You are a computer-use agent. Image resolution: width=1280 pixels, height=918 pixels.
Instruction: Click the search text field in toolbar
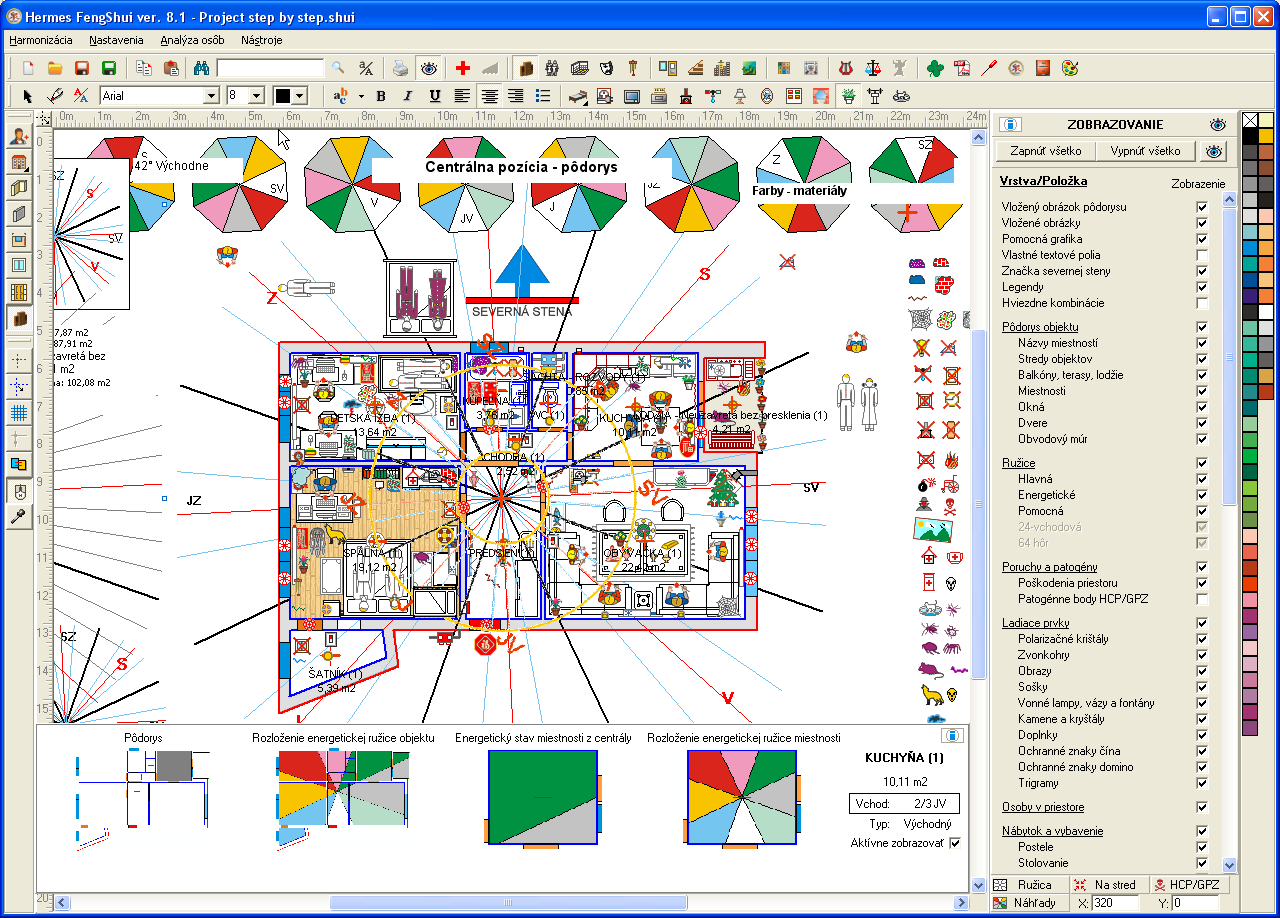tap(270, 68)
